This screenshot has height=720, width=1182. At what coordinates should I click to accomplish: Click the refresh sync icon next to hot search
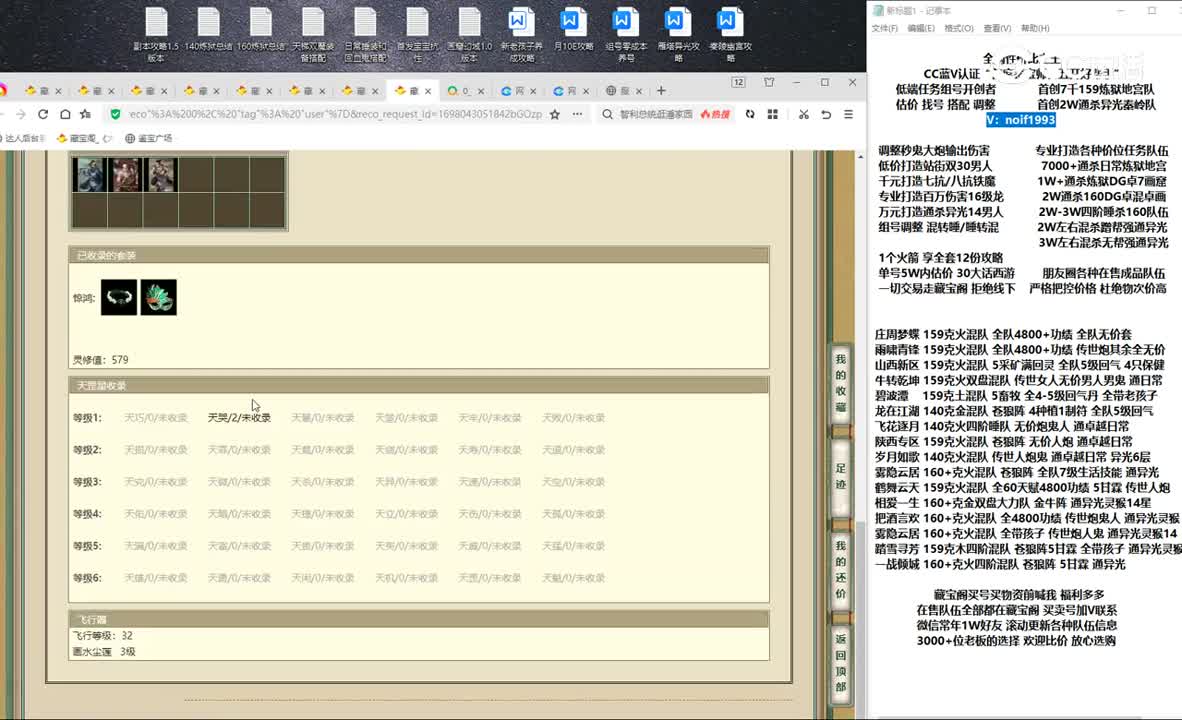pos(750,115)
